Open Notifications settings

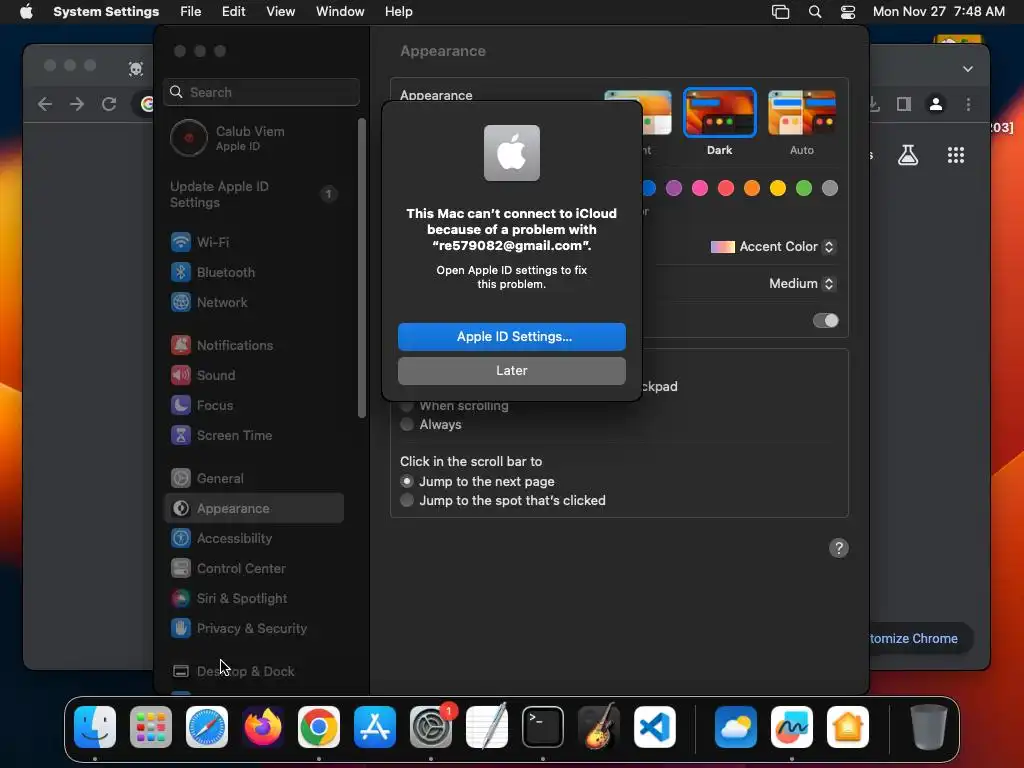coord(254,345)
